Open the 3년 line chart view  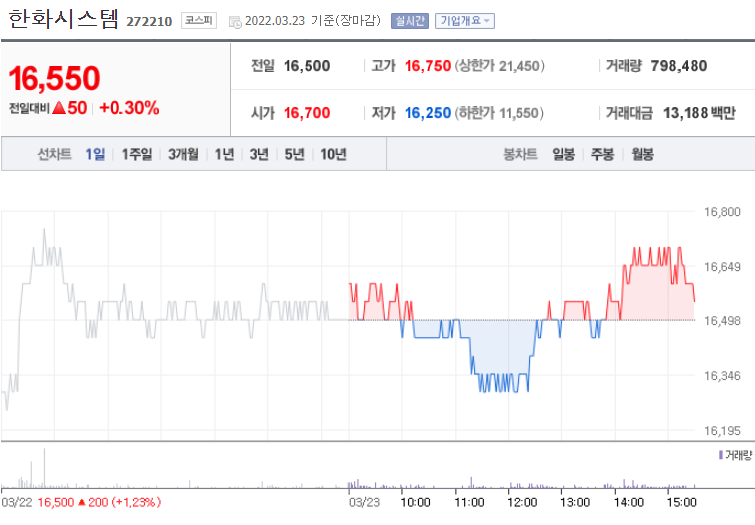[x=259, y=154]
